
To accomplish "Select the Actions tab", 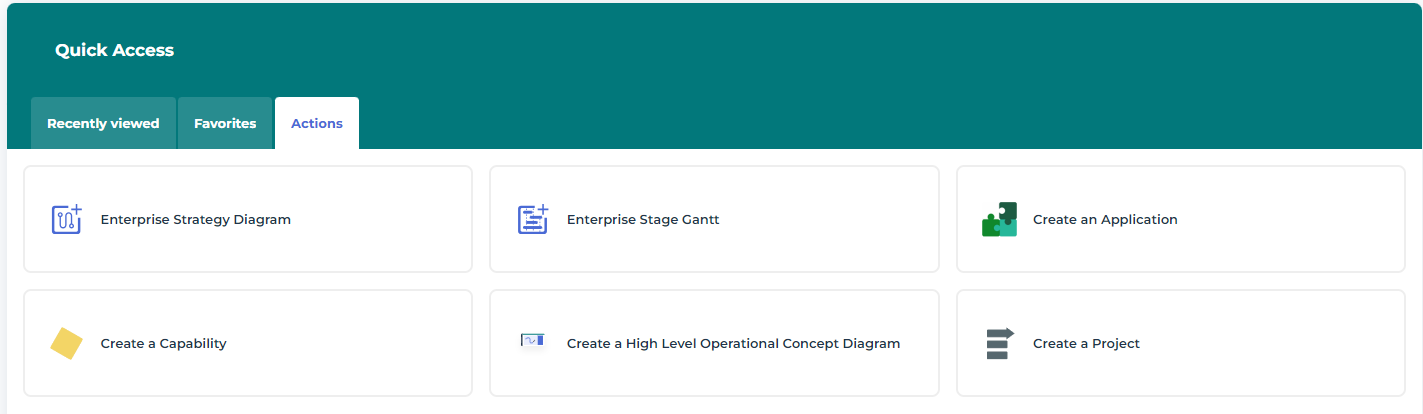I will coord(317,124).
